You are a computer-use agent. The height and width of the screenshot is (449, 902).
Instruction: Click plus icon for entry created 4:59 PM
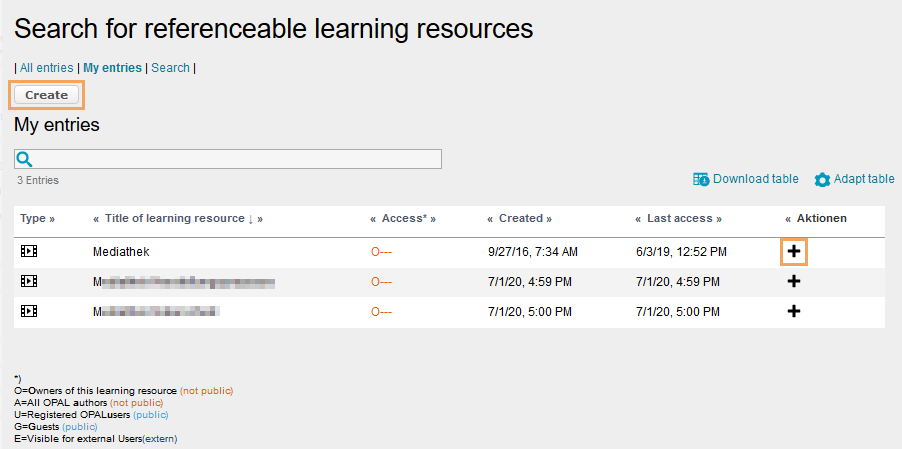point(794,282)
